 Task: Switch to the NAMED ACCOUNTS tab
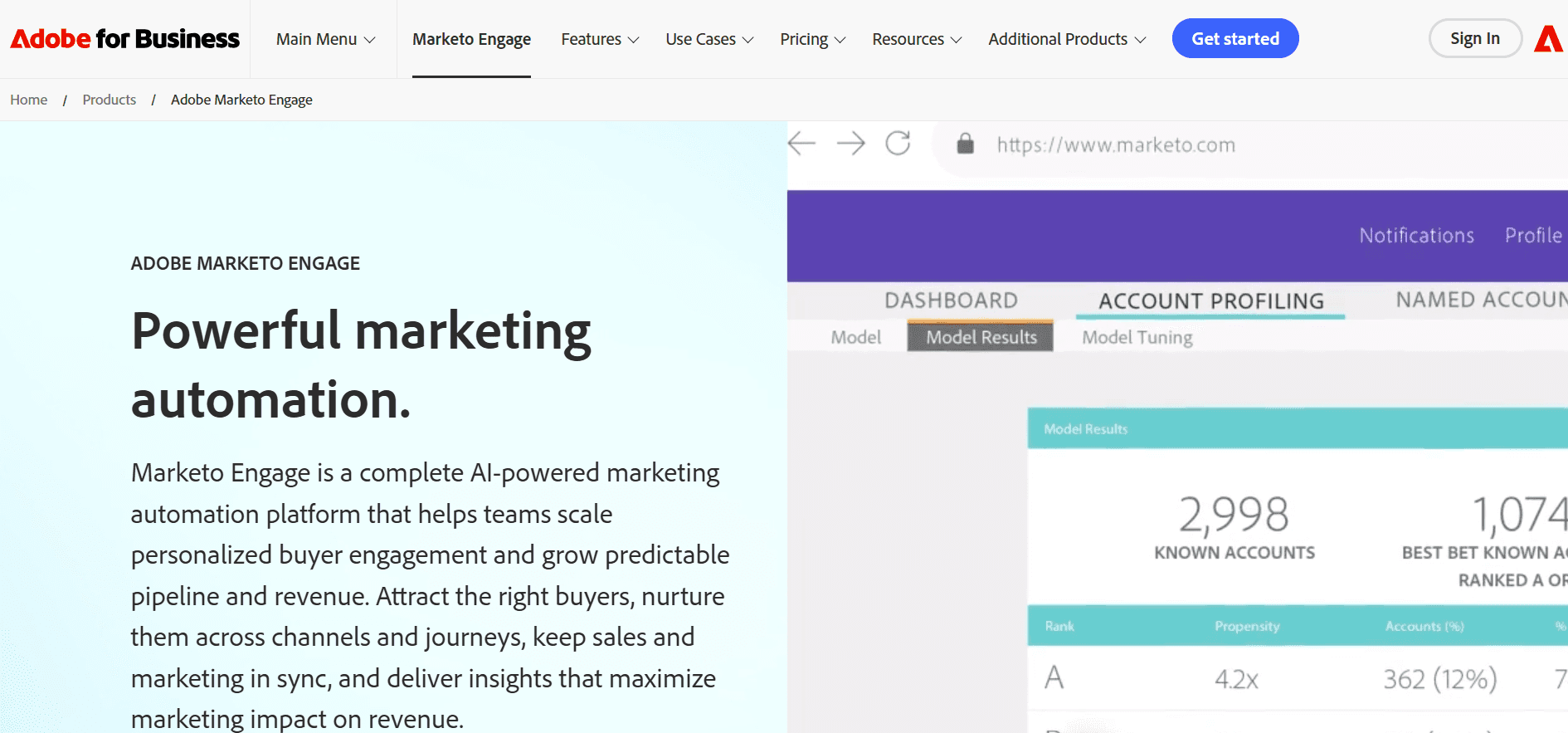click(1482, 300)
